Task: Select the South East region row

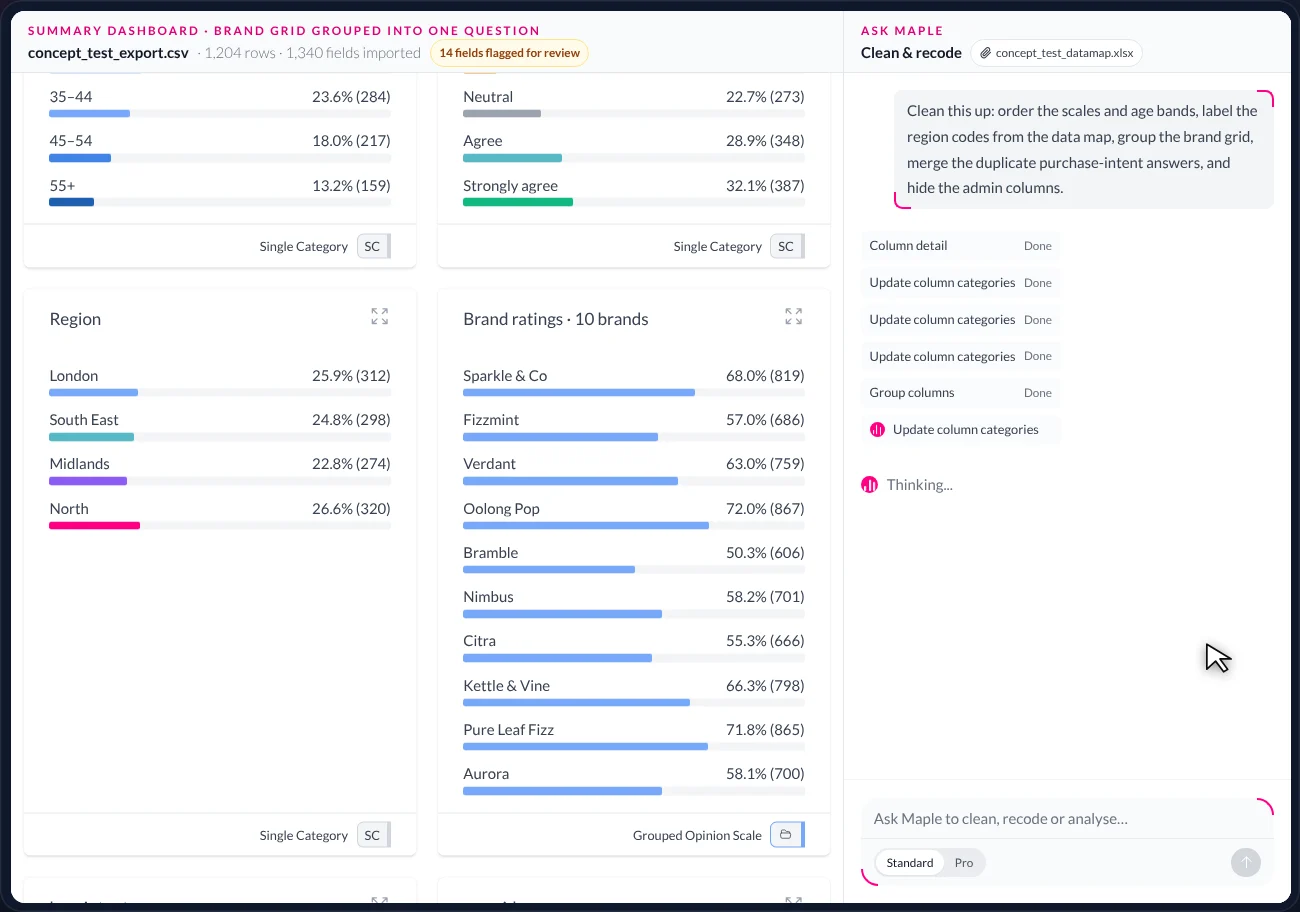Action: 220,427
